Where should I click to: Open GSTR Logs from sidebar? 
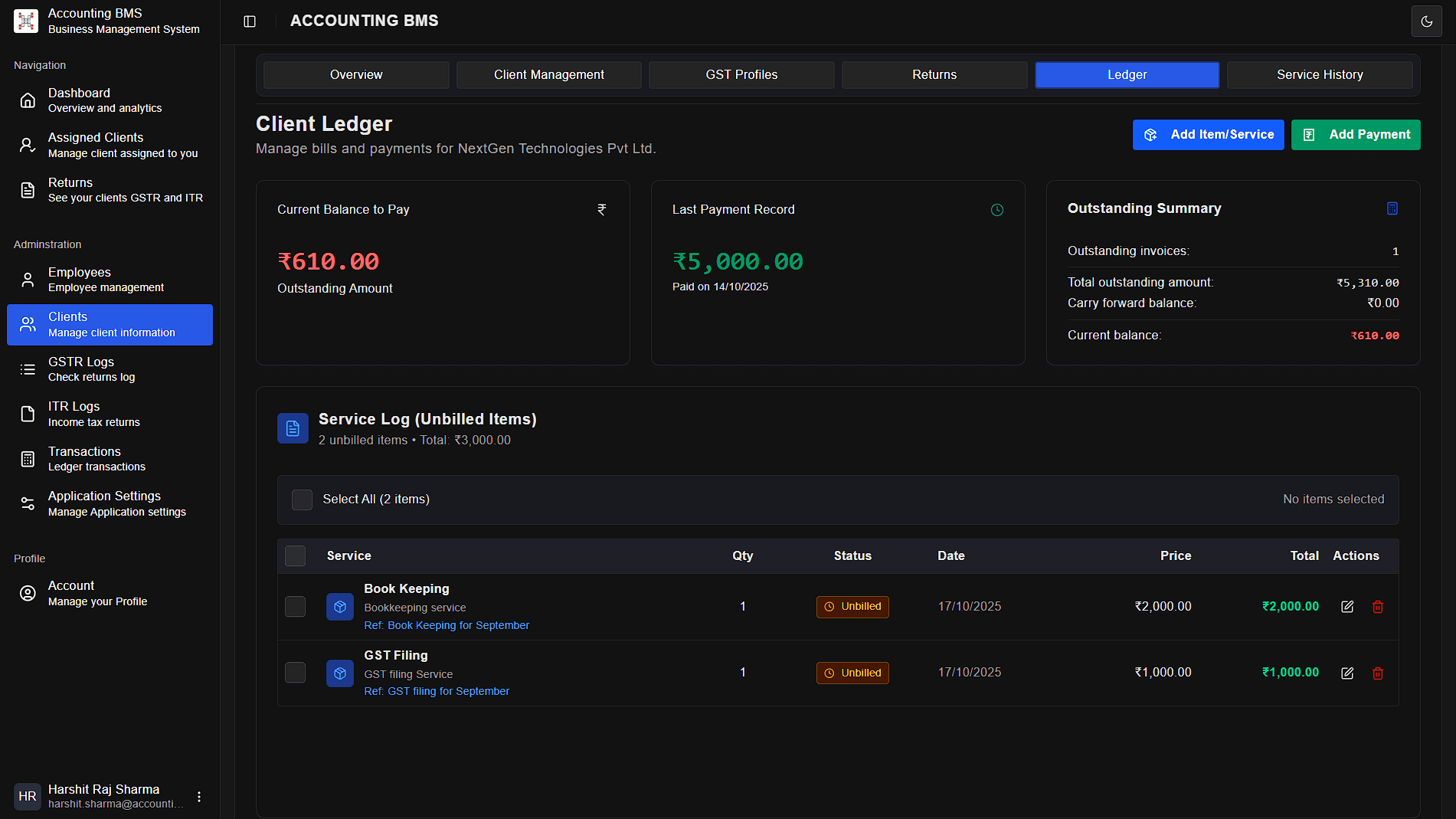[x=81, y=369]
